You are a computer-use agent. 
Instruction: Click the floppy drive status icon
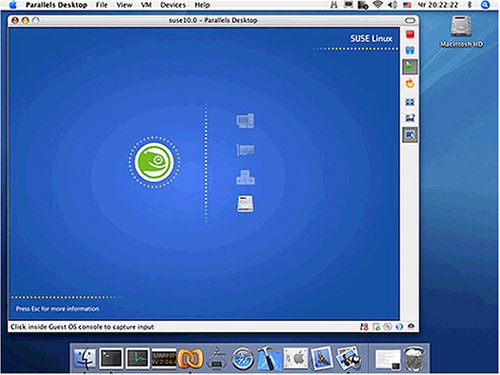click(x=376, y=327)
